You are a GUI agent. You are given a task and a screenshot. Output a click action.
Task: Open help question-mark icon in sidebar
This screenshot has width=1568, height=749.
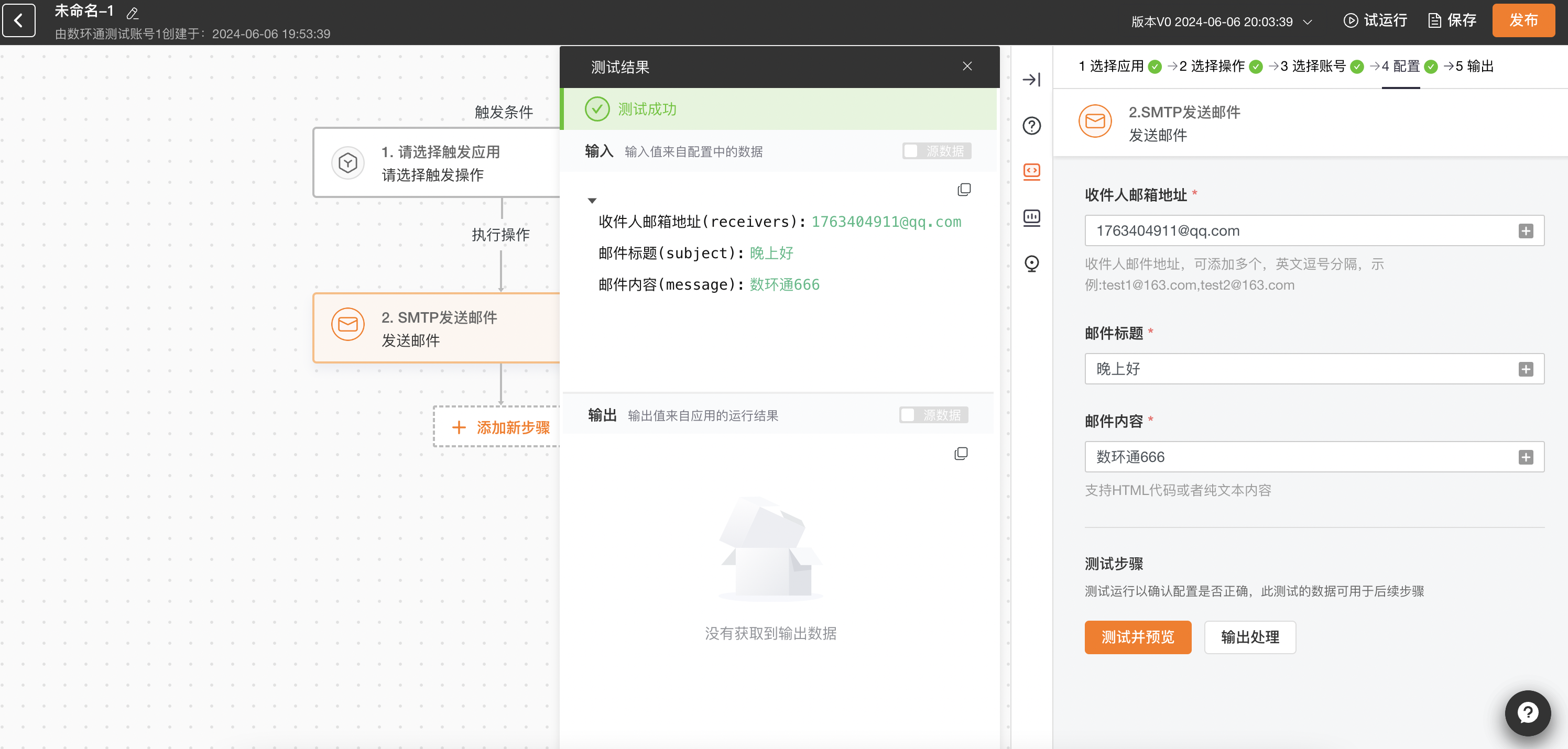pos(1031,125)
